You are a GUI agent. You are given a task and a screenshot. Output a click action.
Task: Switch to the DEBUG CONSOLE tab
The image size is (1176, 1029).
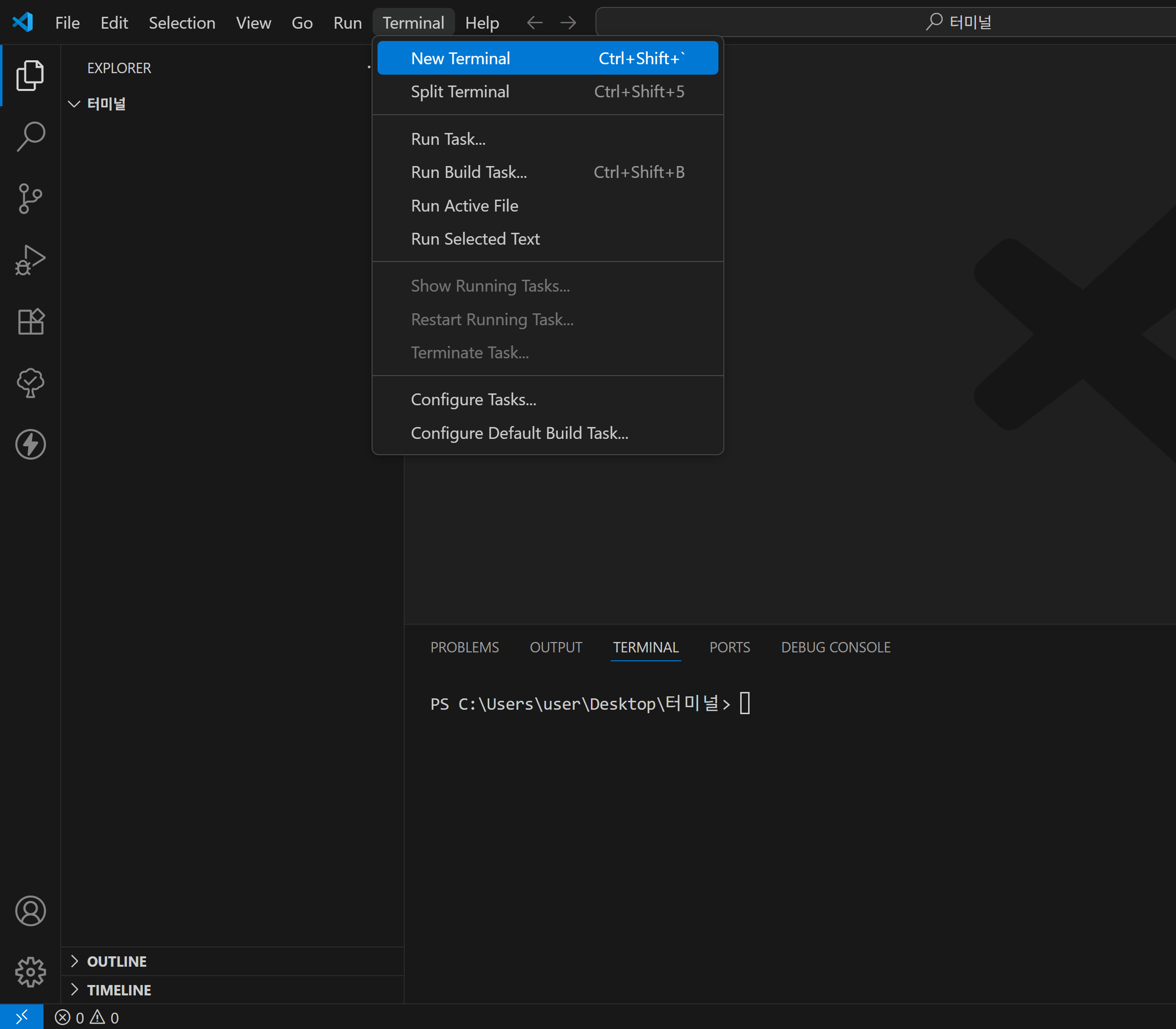pyautogui.click(x=835, y=647)
